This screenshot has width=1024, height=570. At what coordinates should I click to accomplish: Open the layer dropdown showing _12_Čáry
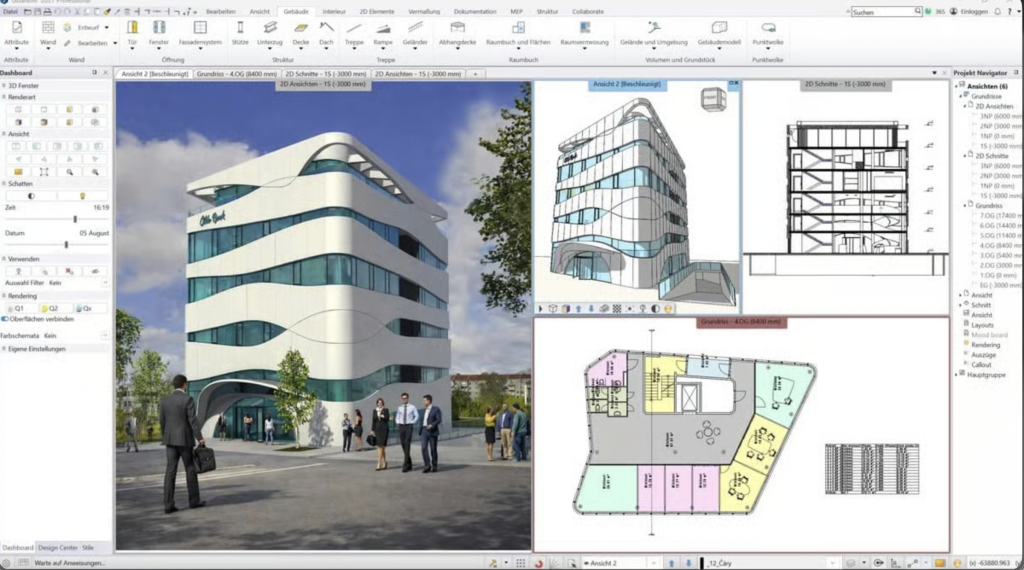pos(832,563)
